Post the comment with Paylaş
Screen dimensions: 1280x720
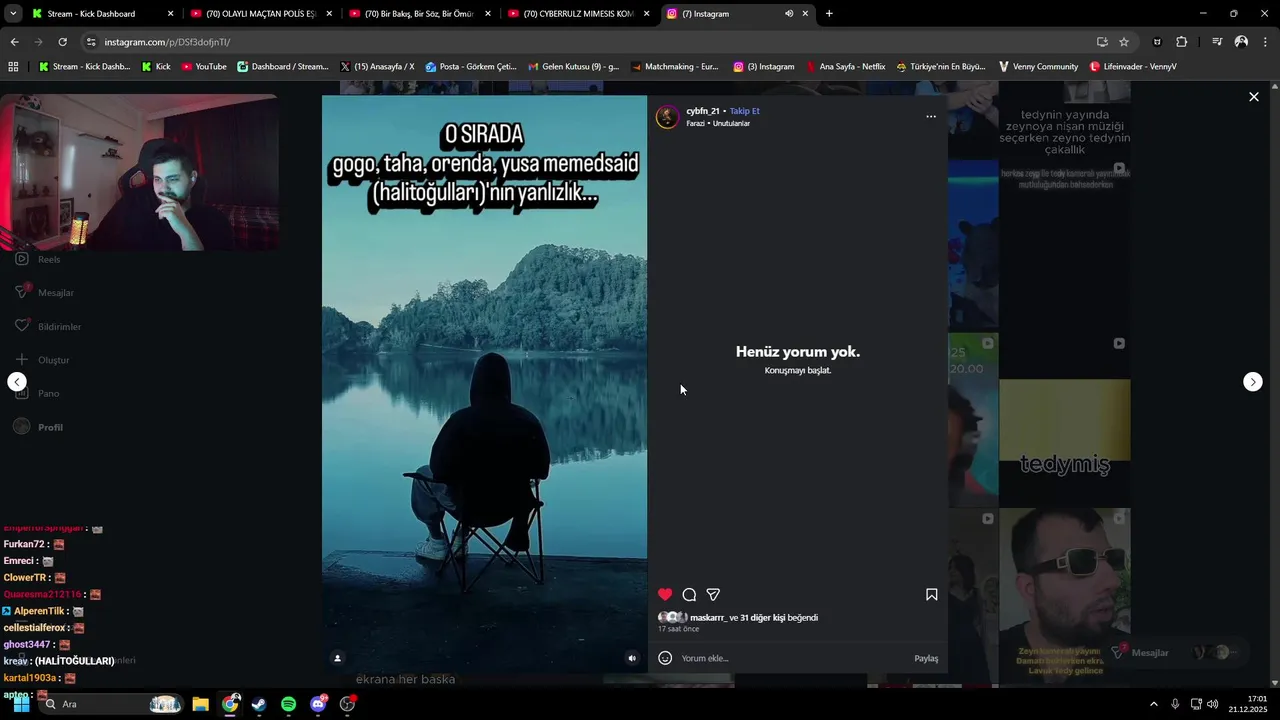[x=926, y=658]
